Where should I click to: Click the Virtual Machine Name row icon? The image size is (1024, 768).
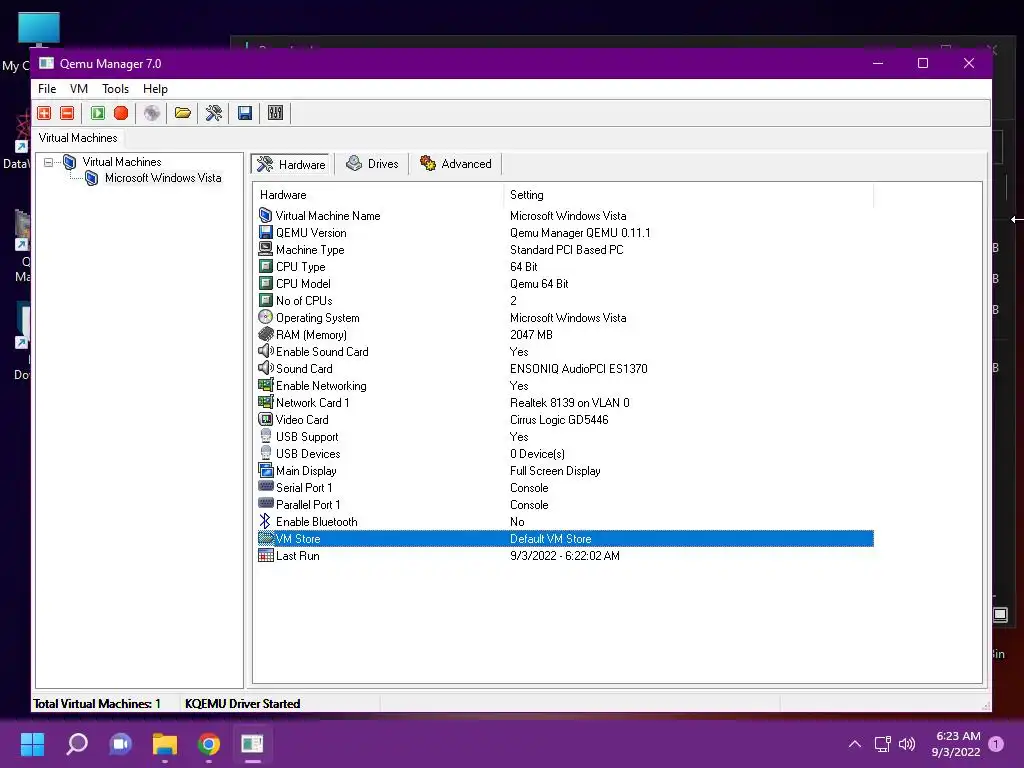265,216
